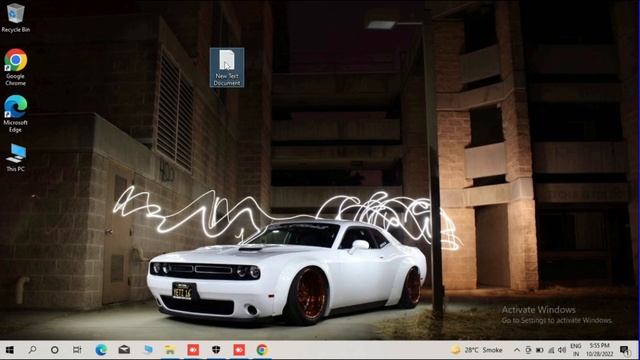640x360 pixels.
Task: Switch input language ENG IN
Action: pyautogui.click(x=576, y=350)
